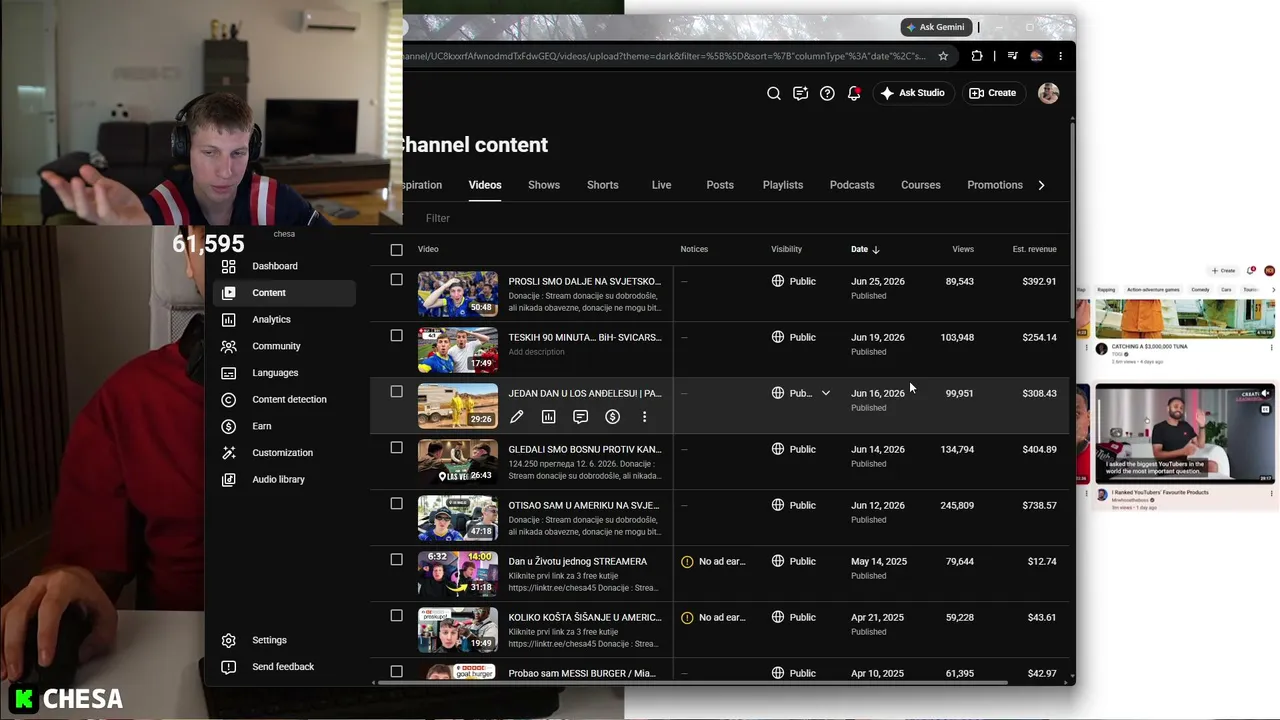This screenshot has width=1280, height=720.
Task: Check the box for OTISAO SAM U AMERIKU video
Action: (x=397, y=504)
